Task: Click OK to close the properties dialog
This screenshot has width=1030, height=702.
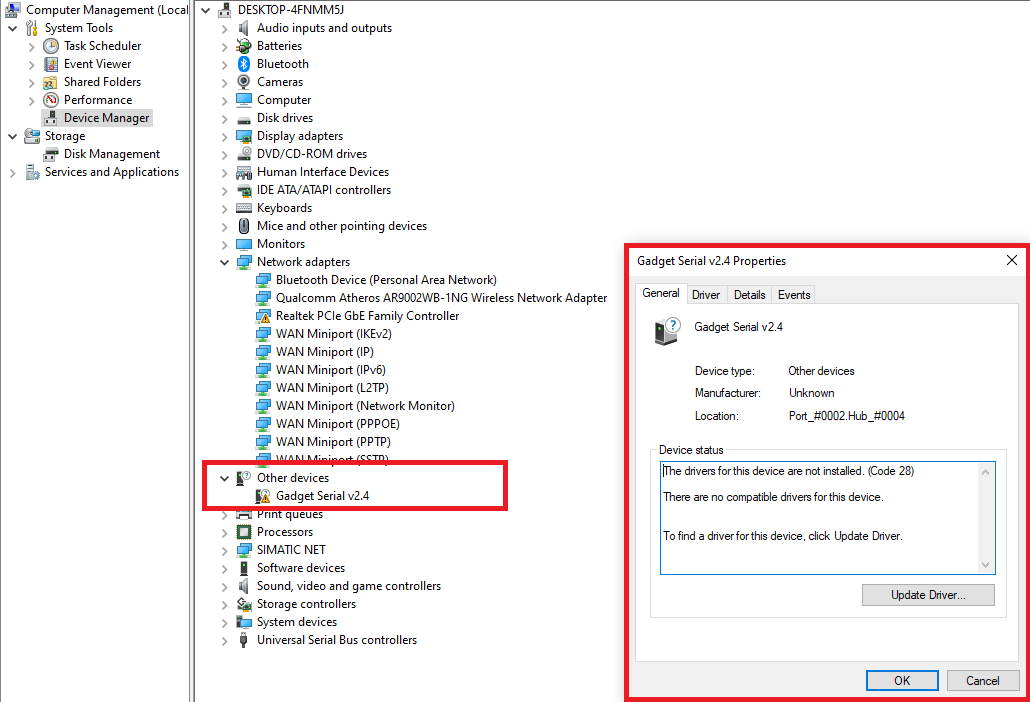Action: coord(902,680)
